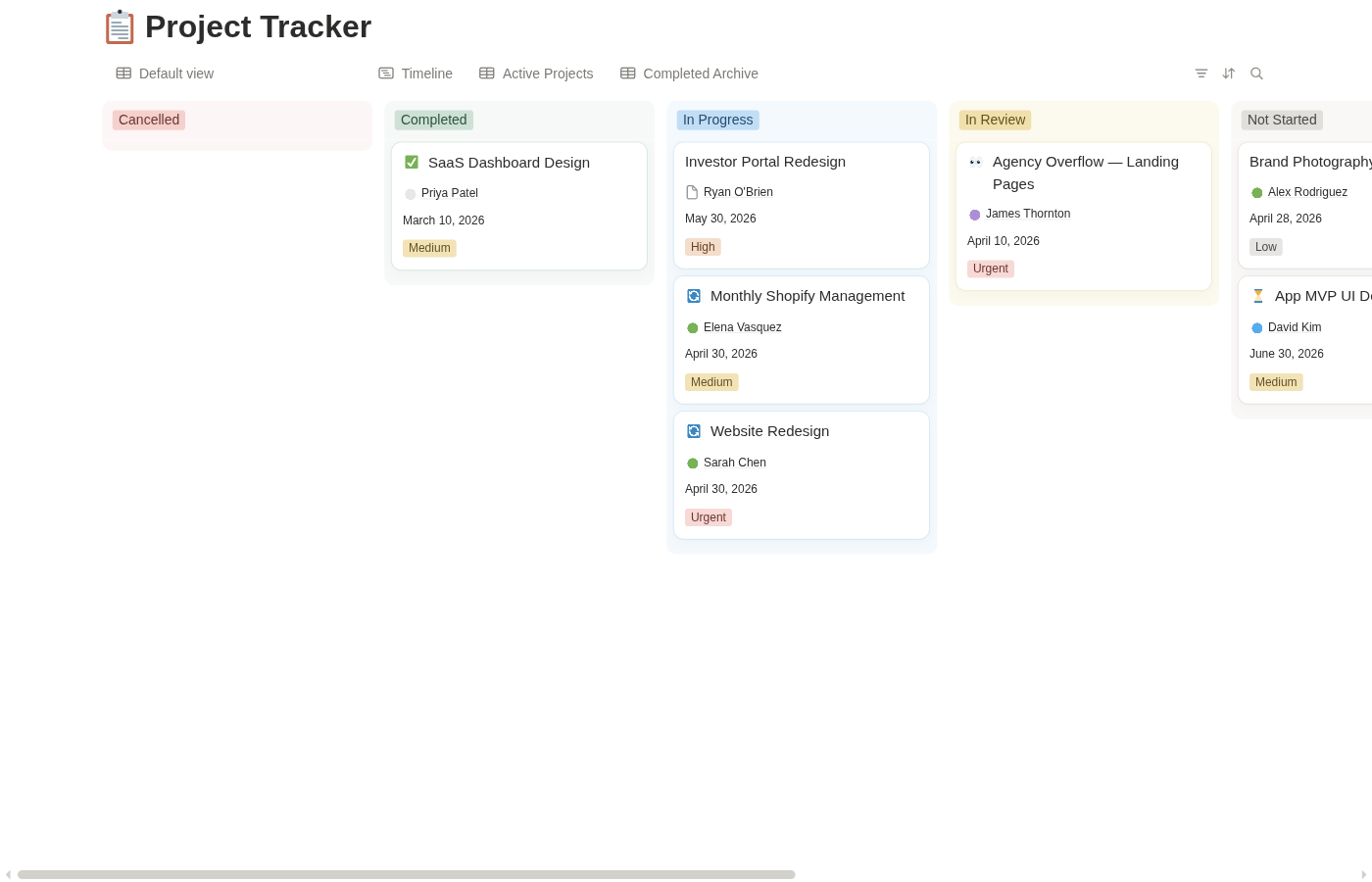Click the In Review column label

995,120
